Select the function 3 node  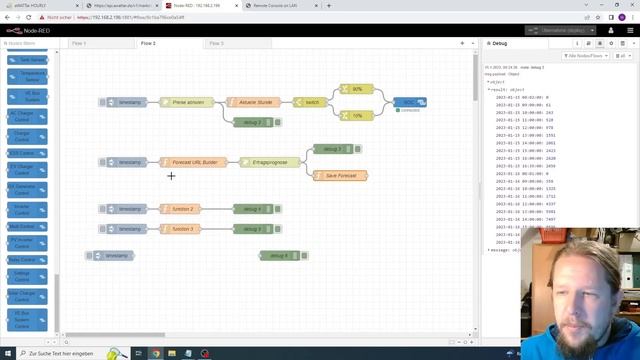[180, 229]
